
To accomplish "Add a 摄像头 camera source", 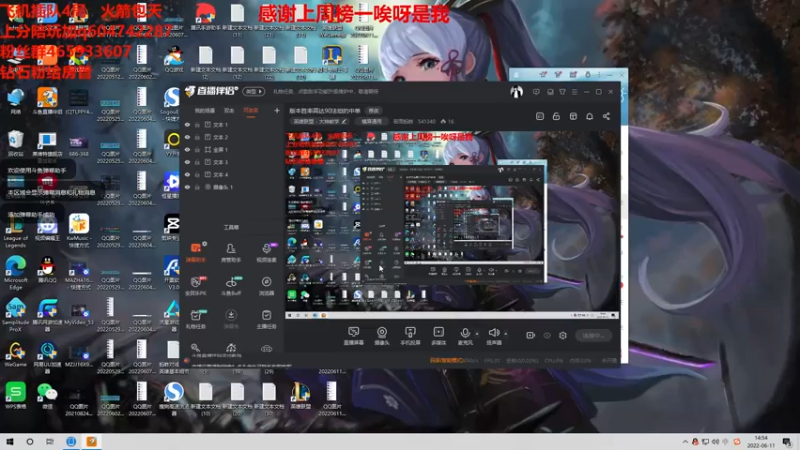I will pos(382,336).
